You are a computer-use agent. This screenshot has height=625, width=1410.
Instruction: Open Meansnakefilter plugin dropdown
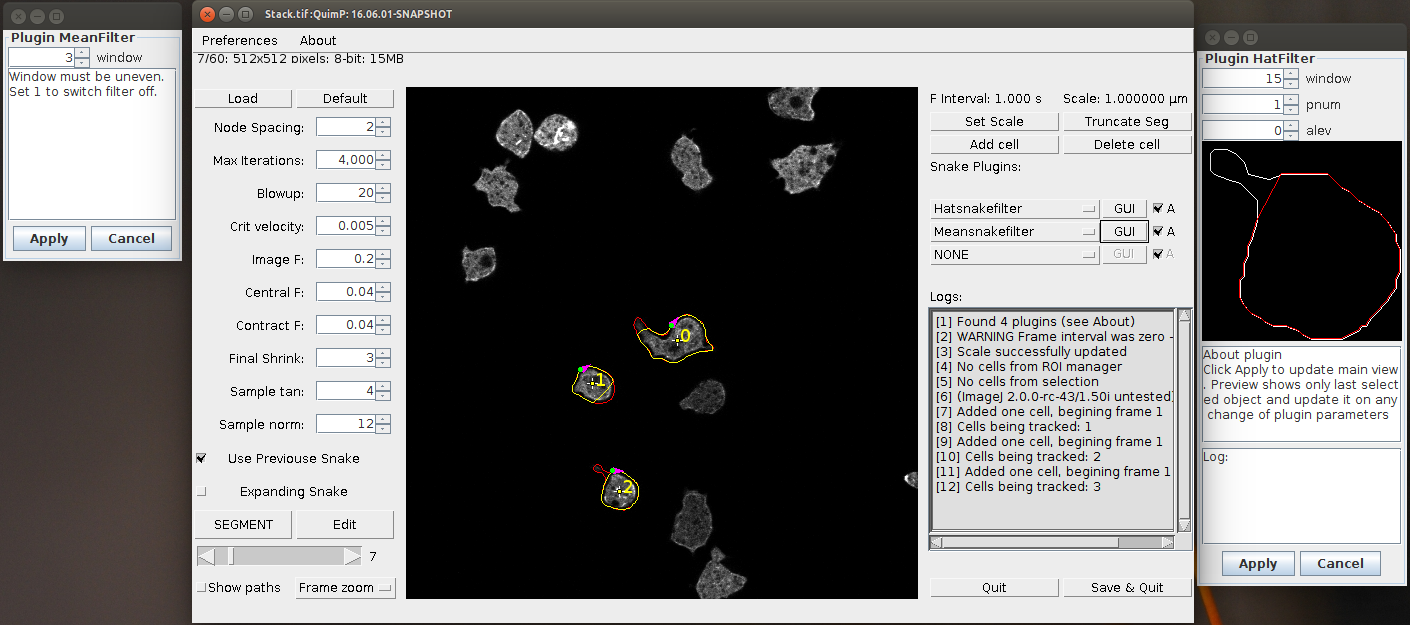click(x=1014, y=232)
